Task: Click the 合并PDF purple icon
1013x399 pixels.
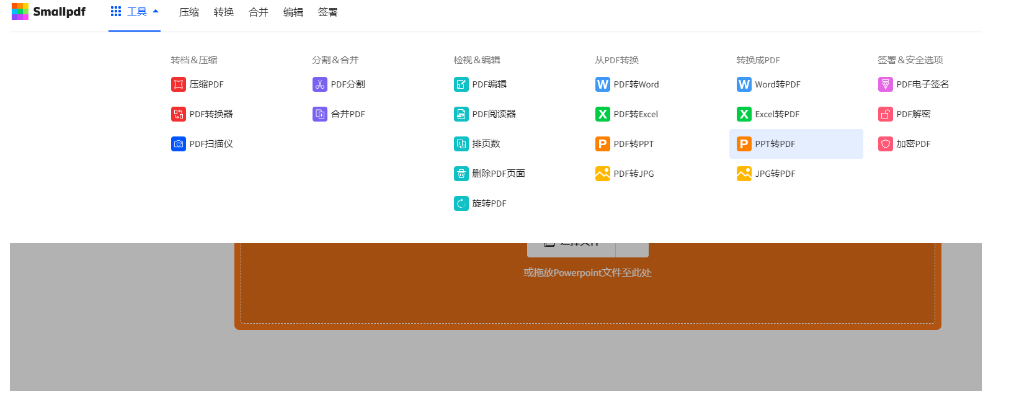Action: (320, 114)
